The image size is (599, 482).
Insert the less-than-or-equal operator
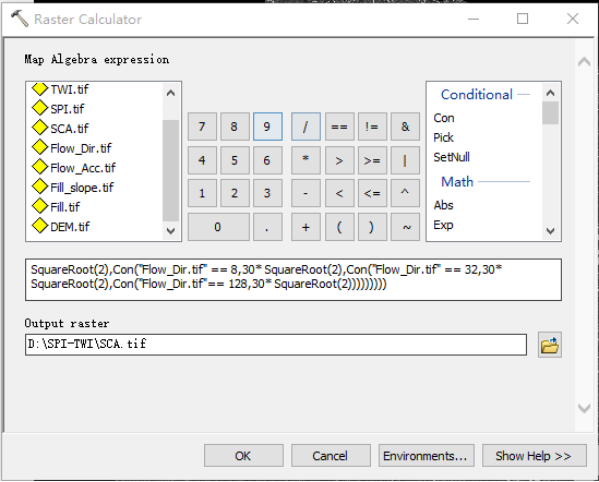[x=372, y=193]
